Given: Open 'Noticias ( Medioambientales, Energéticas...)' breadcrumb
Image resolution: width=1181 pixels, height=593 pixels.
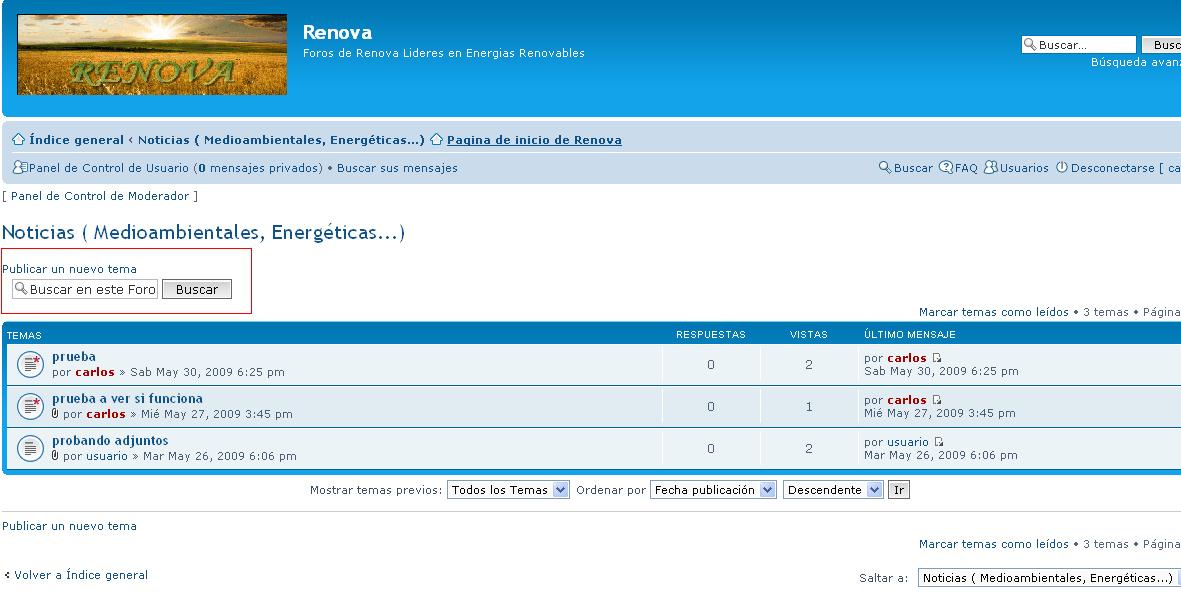Looking at the screenshot, I should click(281, 140).
